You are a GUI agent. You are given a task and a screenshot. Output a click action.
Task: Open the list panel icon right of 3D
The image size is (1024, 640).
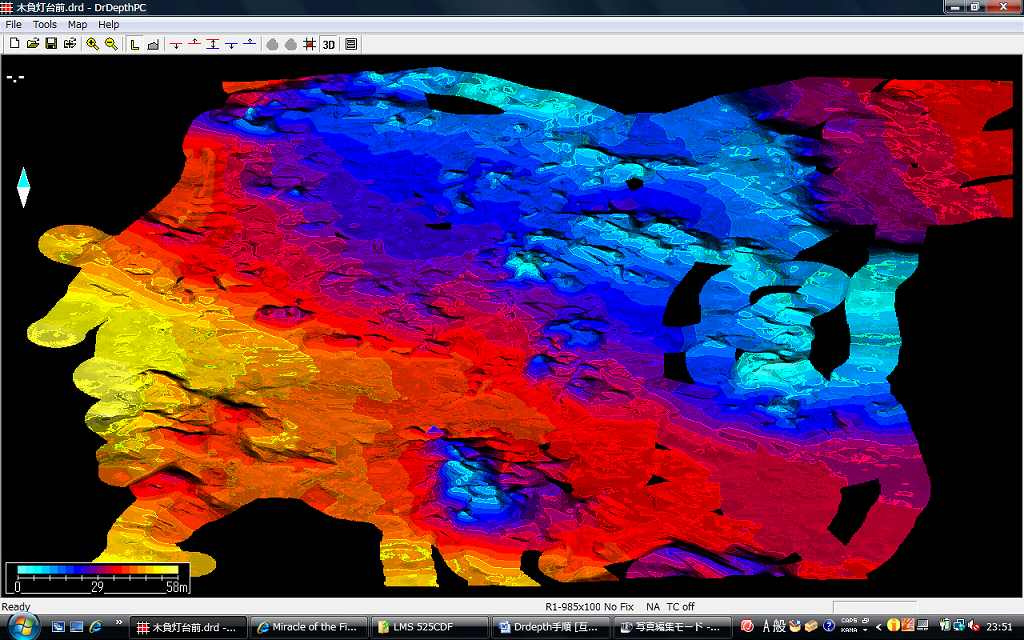(351, 44)
